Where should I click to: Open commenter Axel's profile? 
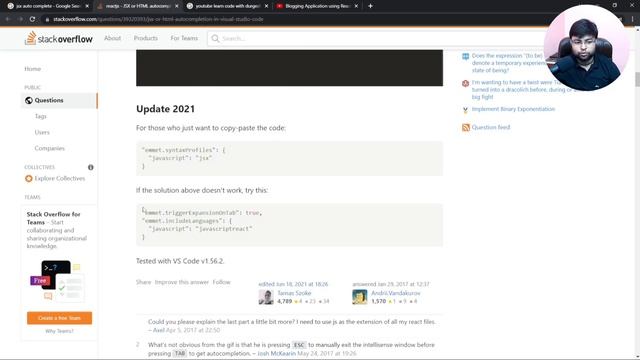point(158,330)
